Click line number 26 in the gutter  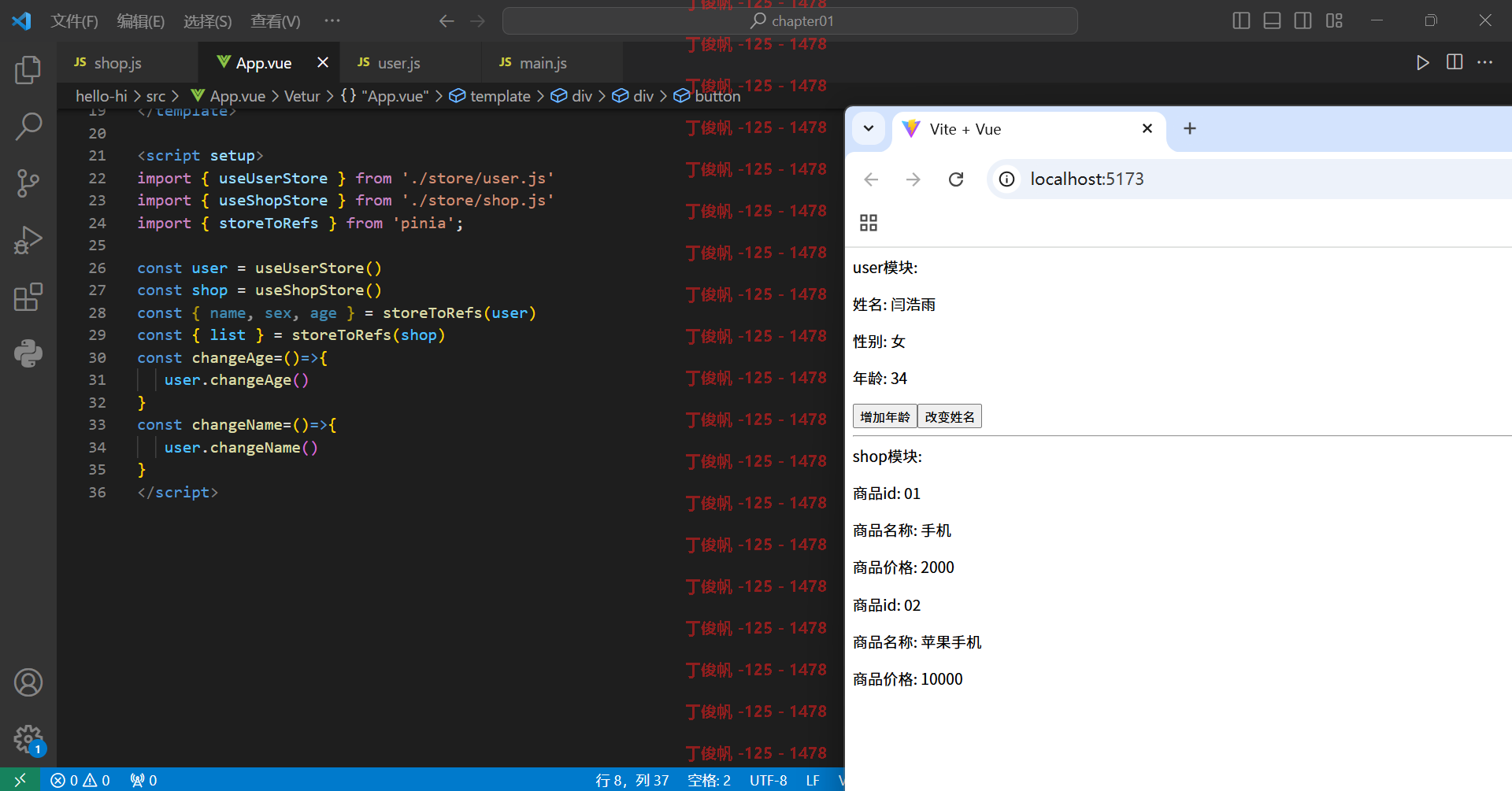97,268
